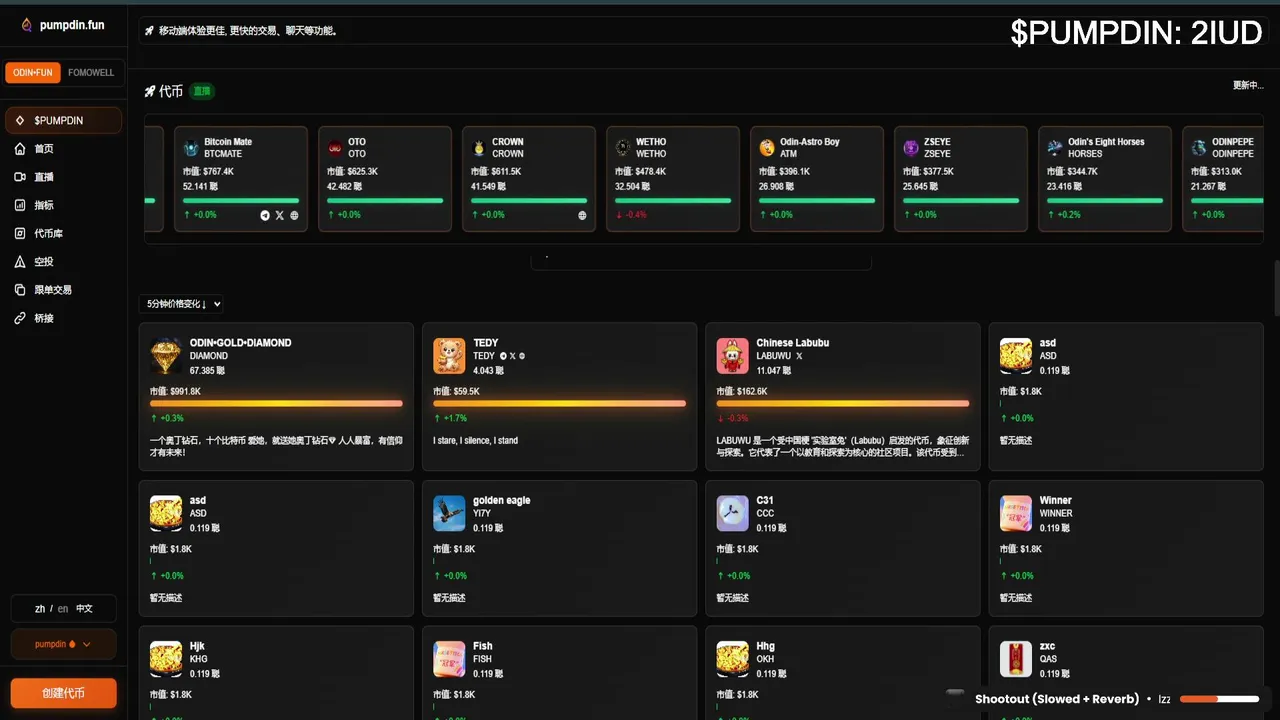Click the camera icon beside 直播

pyautogui.click(x=20, y=176)
